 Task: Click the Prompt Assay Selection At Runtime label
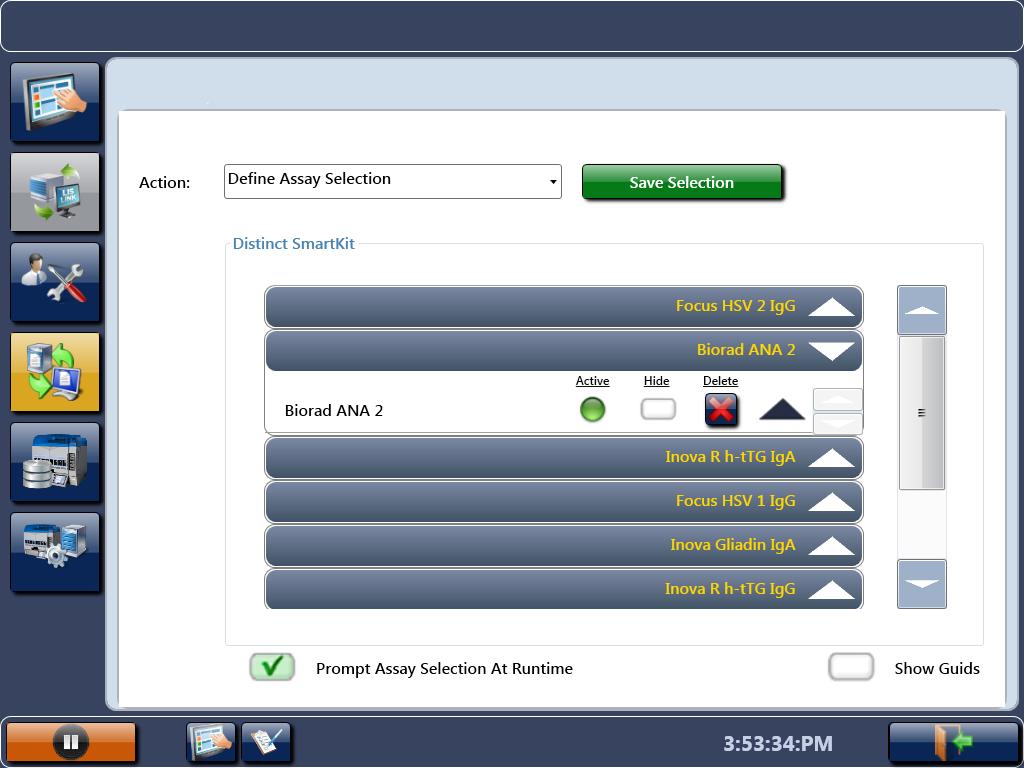[x=444, y=669]
